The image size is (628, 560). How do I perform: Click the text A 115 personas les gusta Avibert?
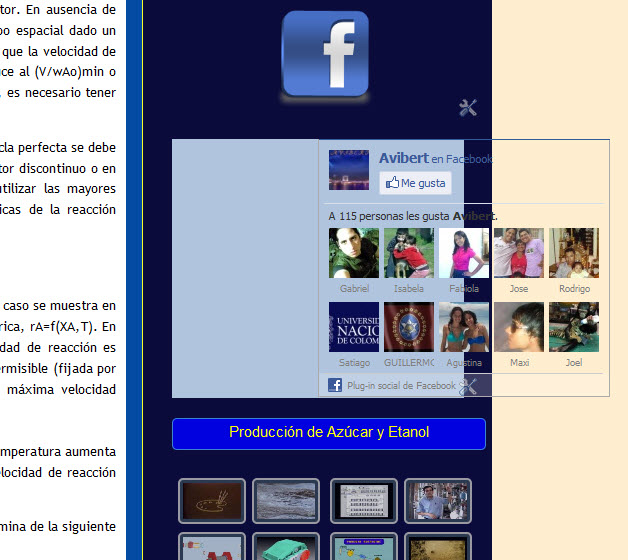(x=413, y=216)
